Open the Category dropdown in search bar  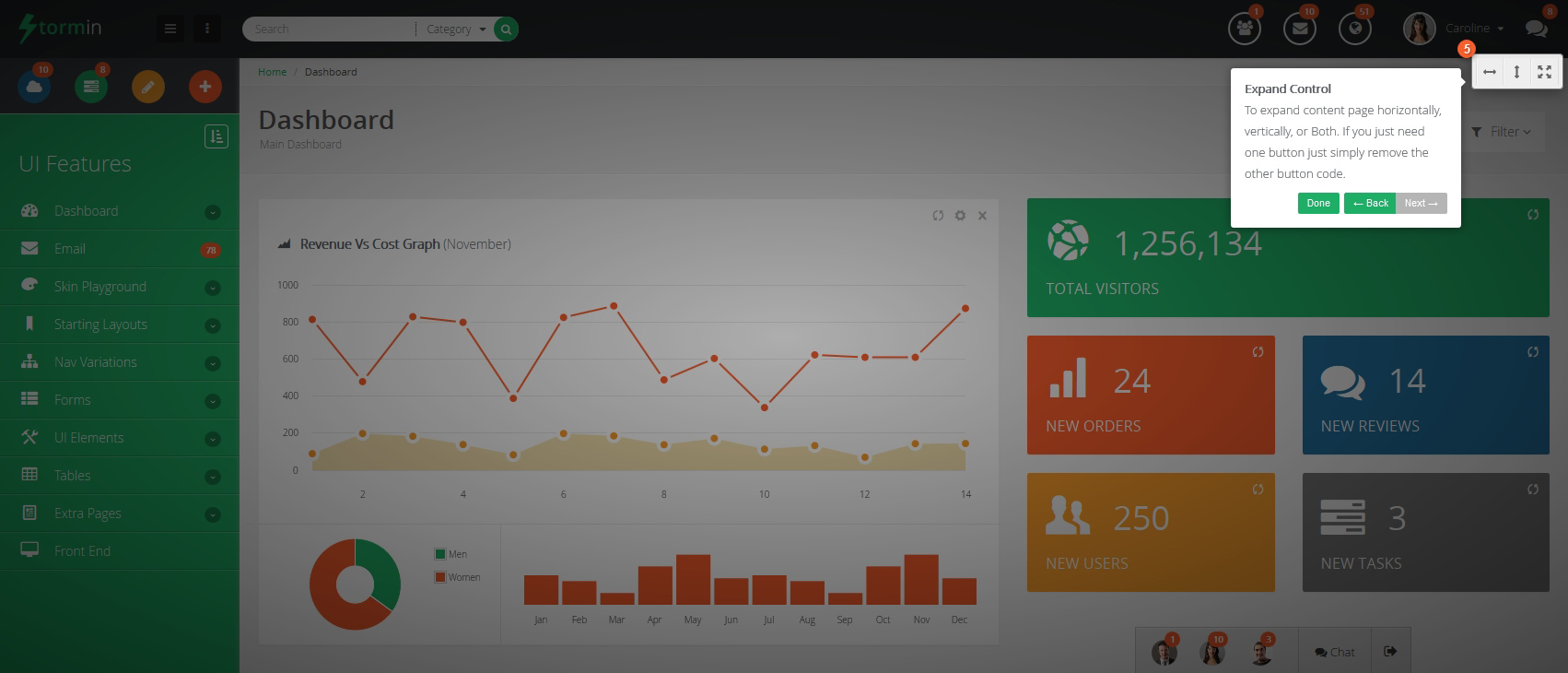point(455,30)
